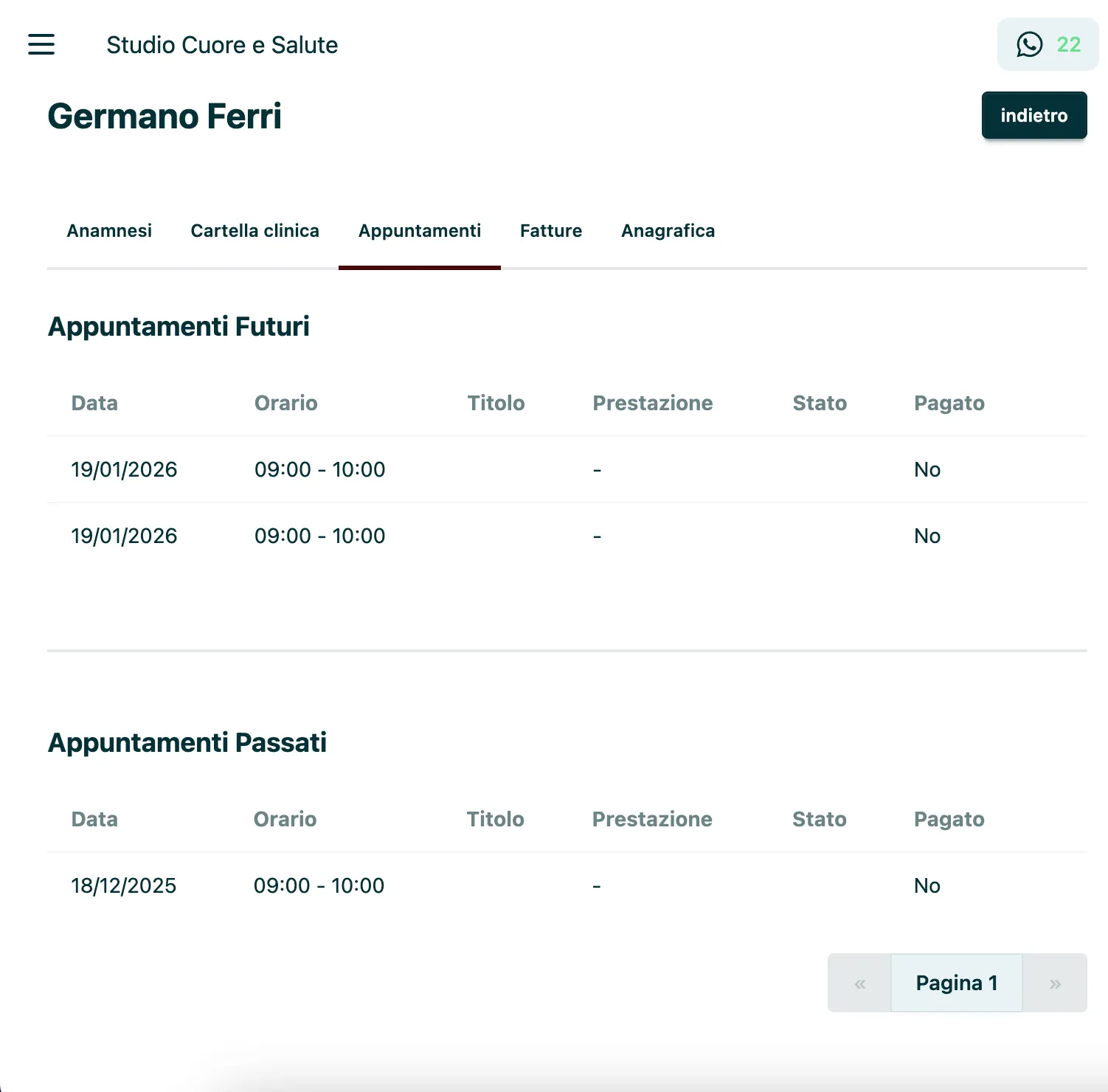The height and width of the screenshot is (1092, 1108).
Task: Open past appointment dated 18/12/2025
Action: pos(124,885)
